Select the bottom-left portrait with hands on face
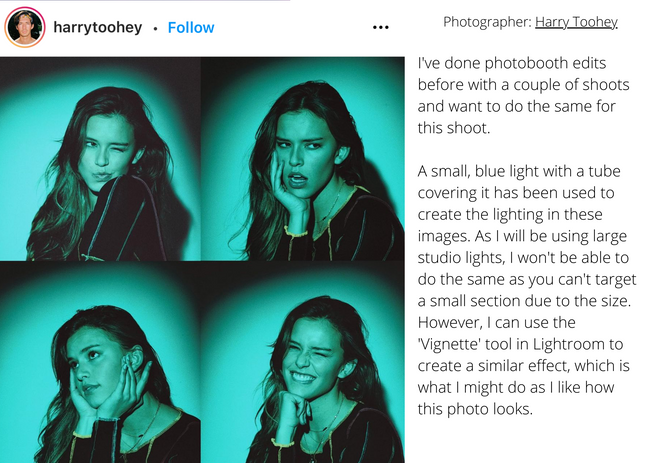 point(100,362)
